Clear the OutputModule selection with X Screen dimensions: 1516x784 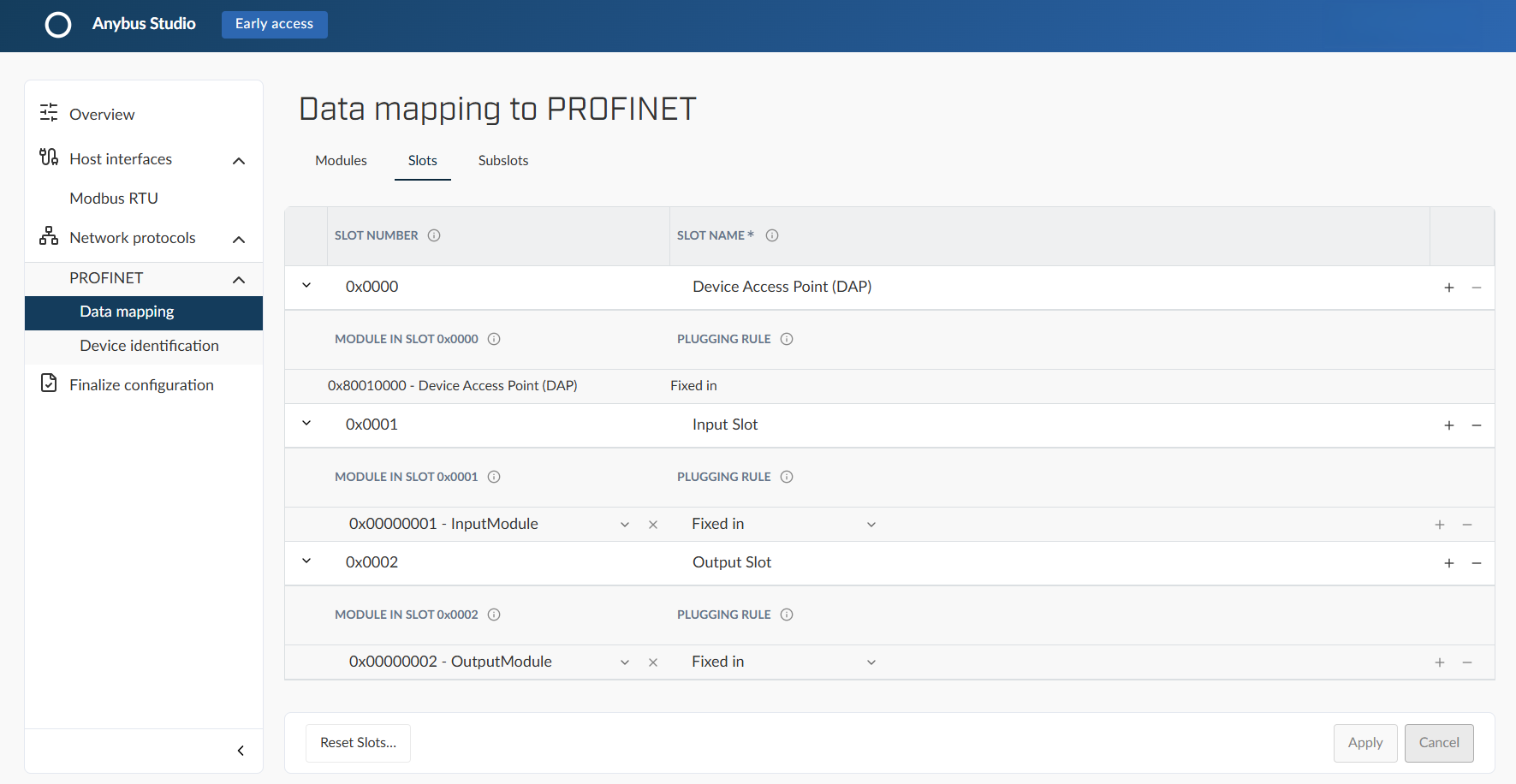pyautogui.click(x=653, y=662)
